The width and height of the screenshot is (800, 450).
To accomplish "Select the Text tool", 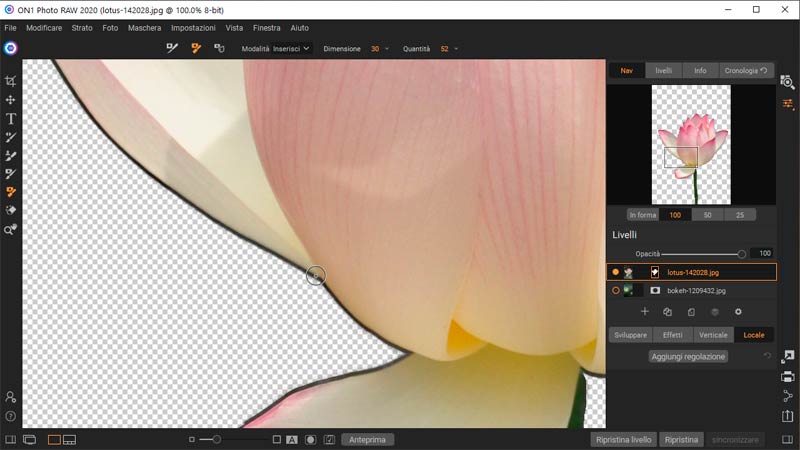I will click(10, 119).
